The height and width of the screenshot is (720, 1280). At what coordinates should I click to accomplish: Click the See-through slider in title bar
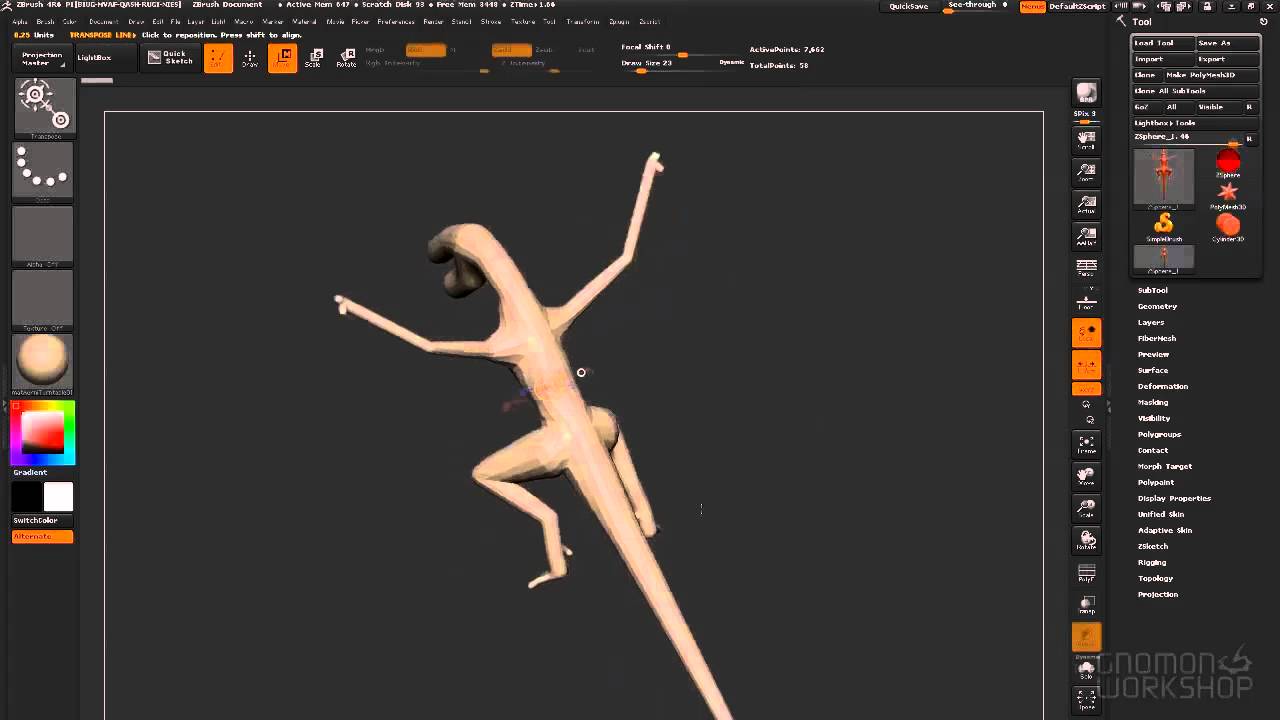pyautogui.click(x=977, y=6)
